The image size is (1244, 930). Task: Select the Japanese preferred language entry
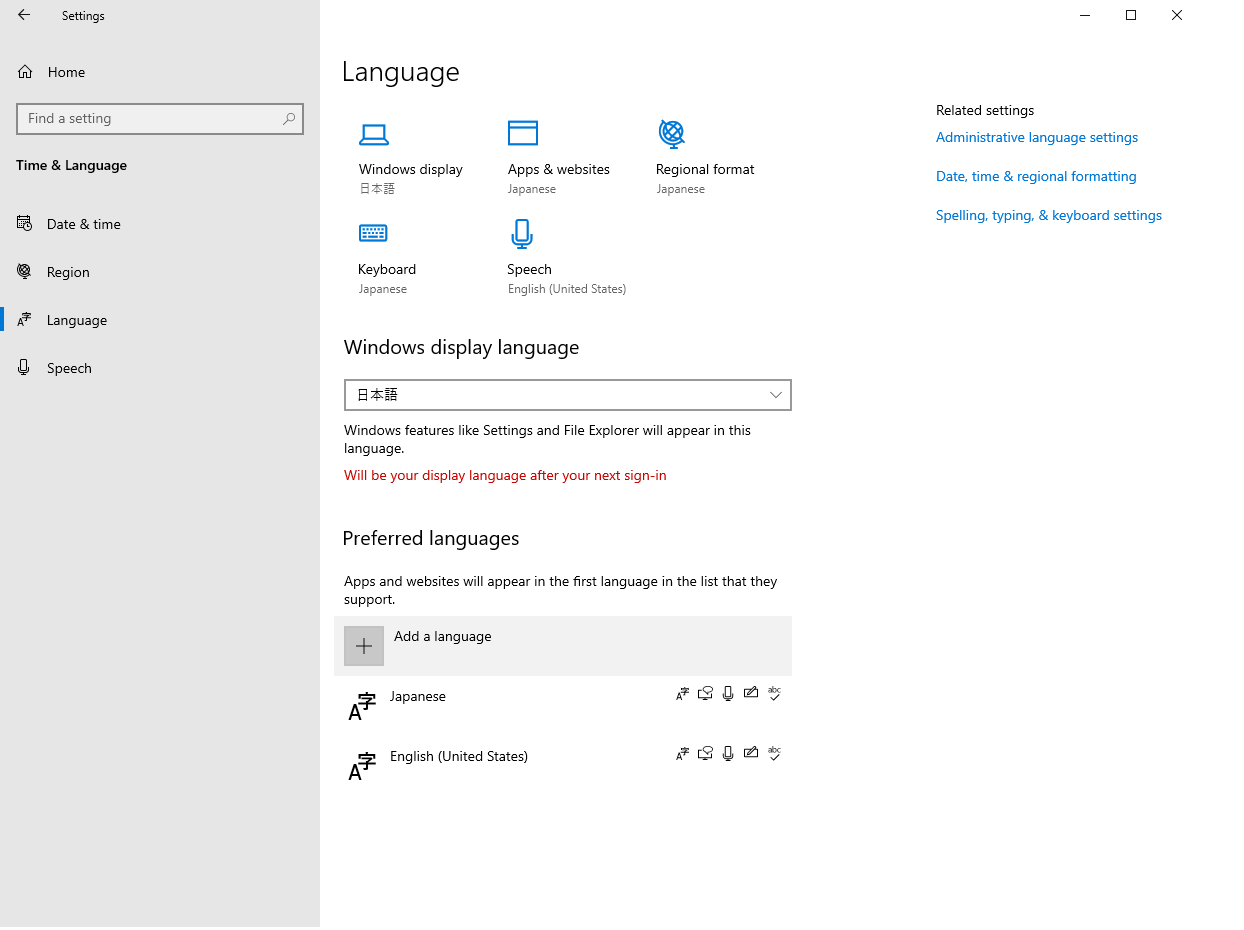(417, 696)
